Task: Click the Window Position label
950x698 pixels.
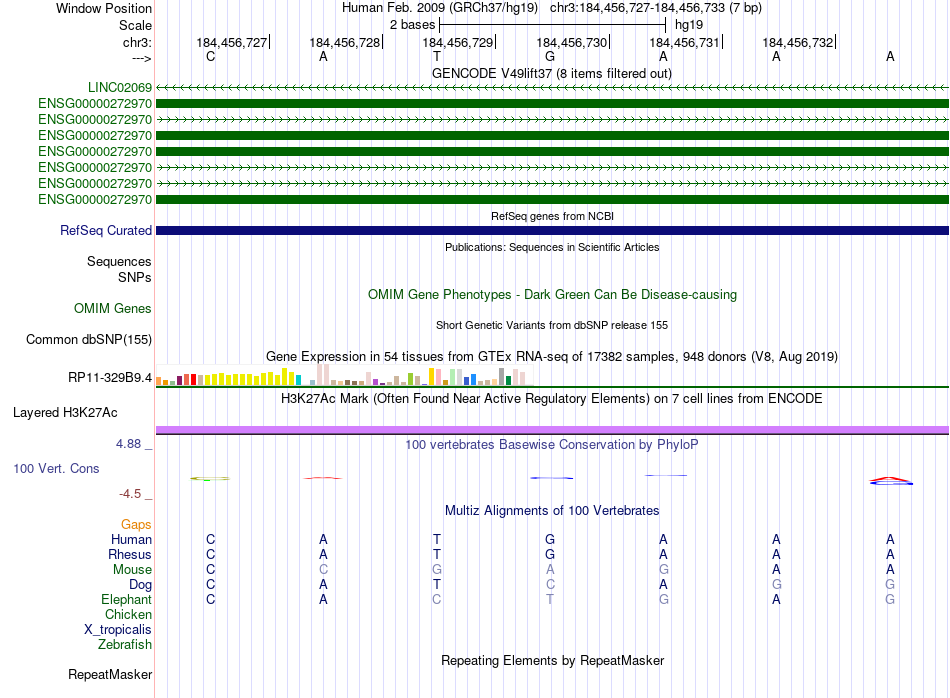Action: (x=104, y=8)
